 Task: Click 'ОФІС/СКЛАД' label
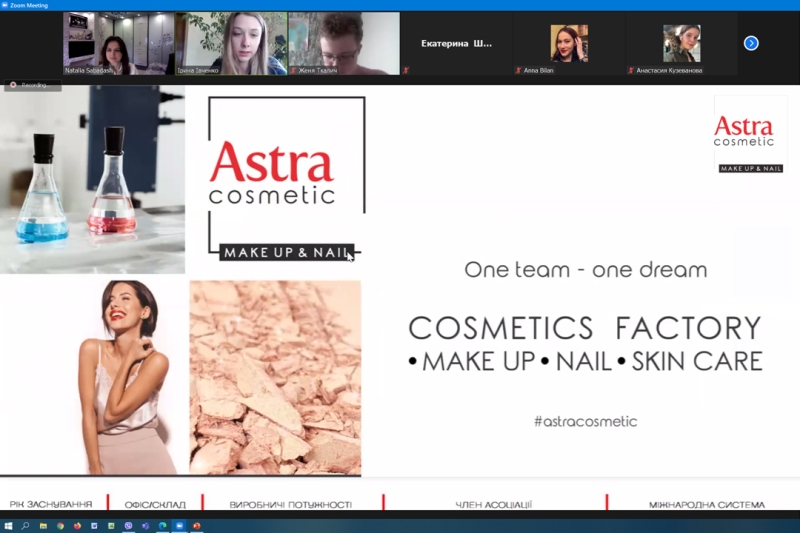coord(155,505)
